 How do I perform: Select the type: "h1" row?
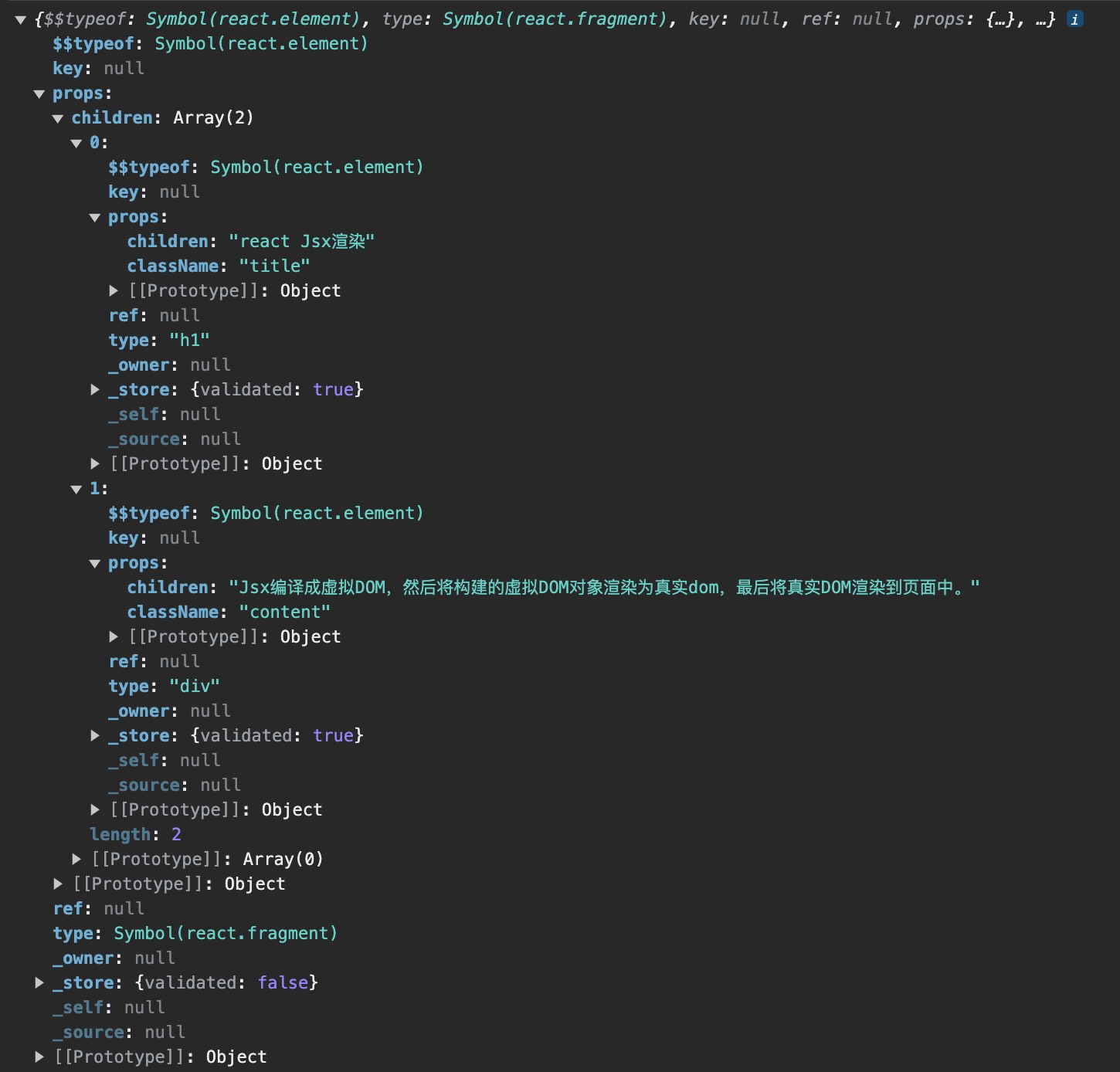(x=159, y=340)
